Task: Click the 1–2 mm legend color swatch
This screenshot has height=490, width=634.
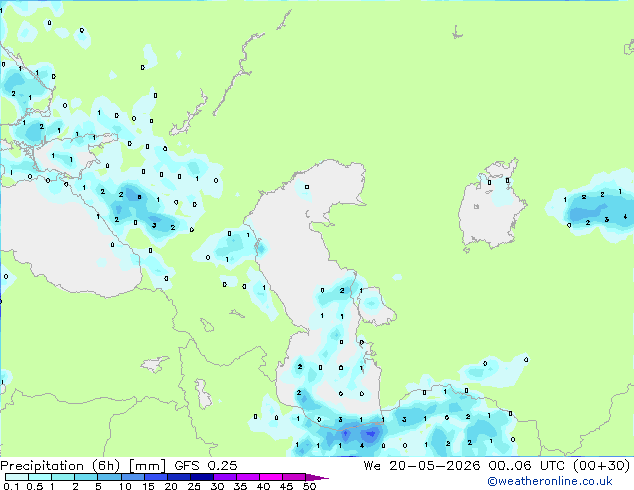Action: tap(63, 477)
